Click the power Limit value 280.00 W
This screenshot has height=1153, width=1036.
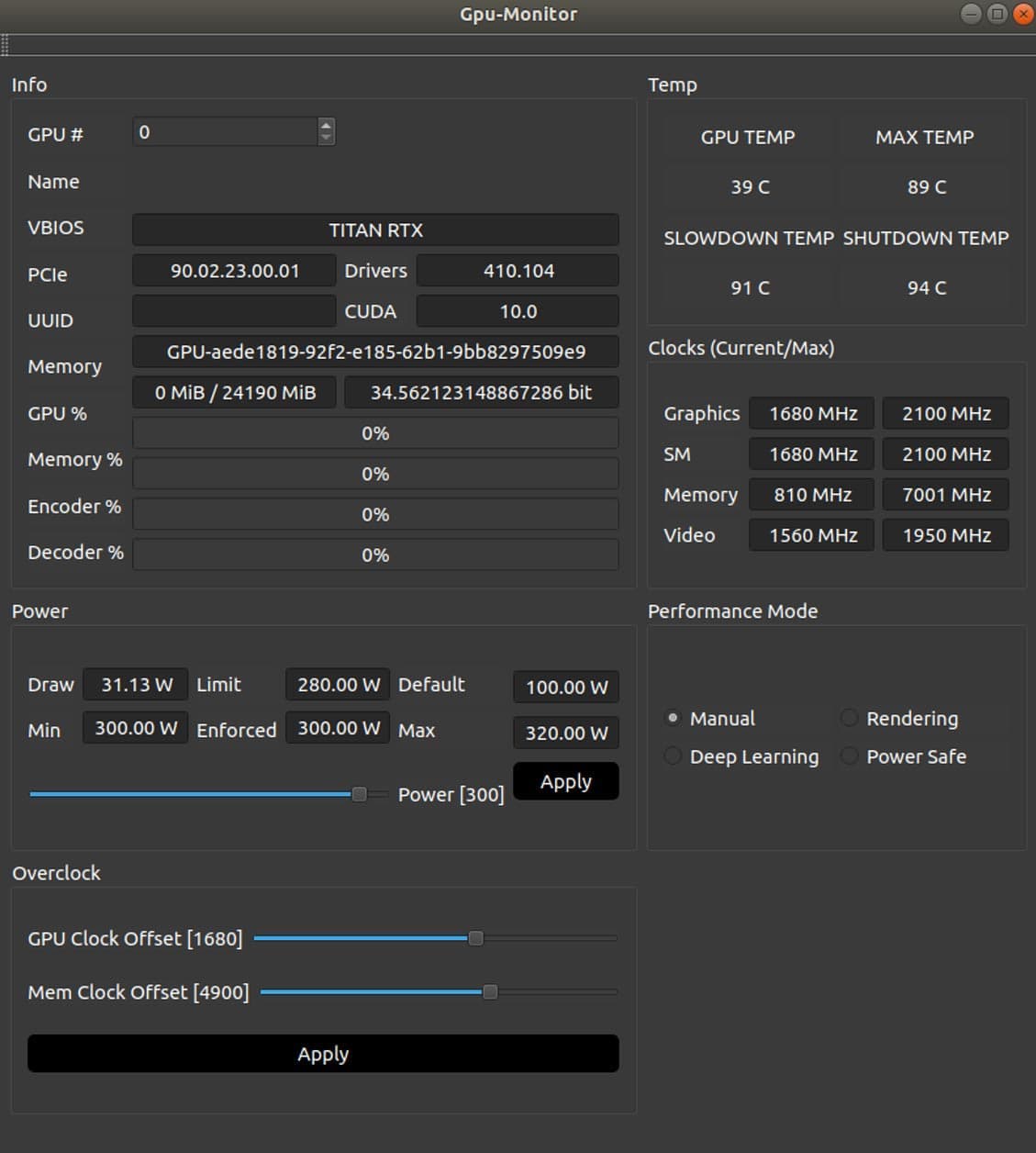click(338, 684)
